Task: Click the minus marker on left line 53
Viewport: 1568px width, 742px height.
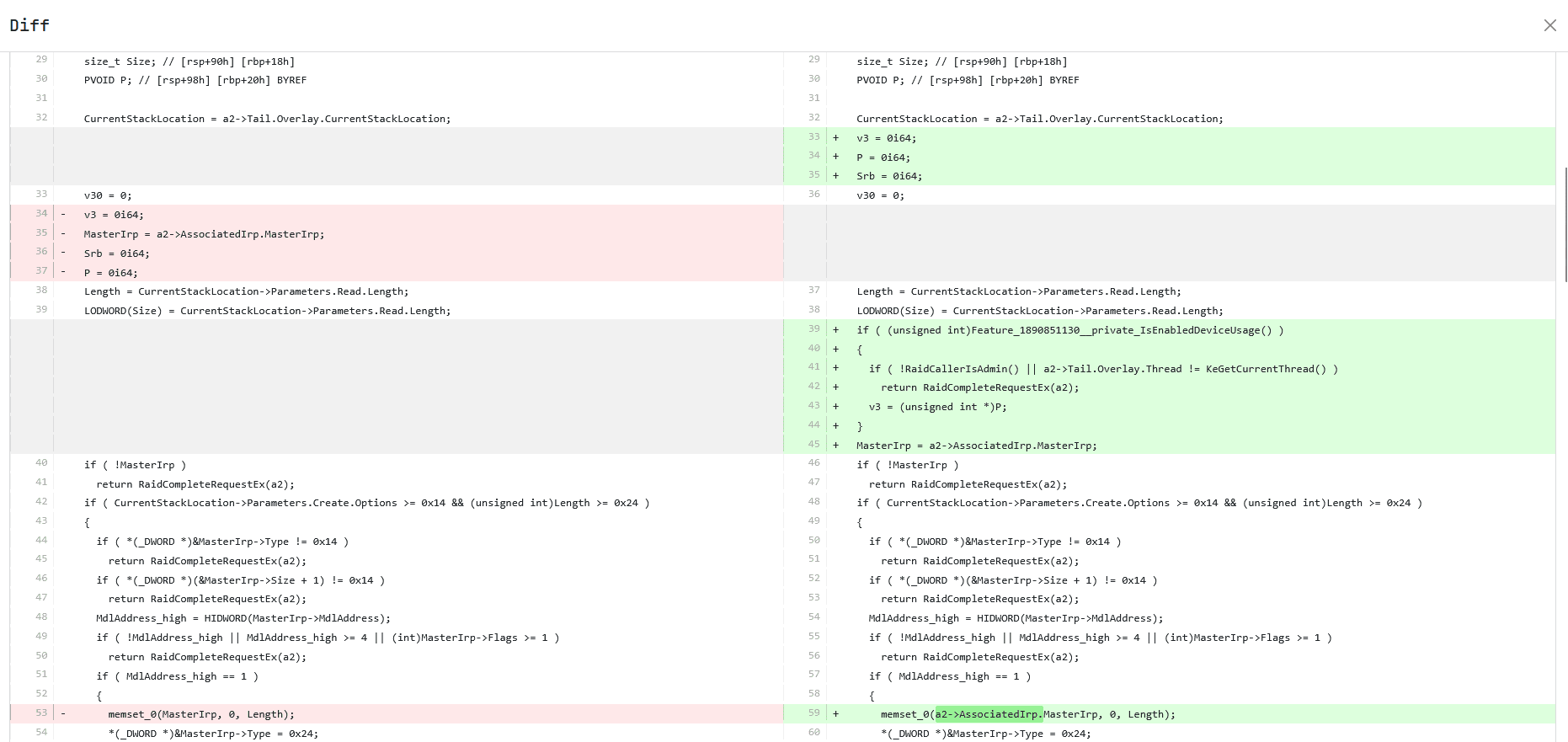Action: (63, 714)
